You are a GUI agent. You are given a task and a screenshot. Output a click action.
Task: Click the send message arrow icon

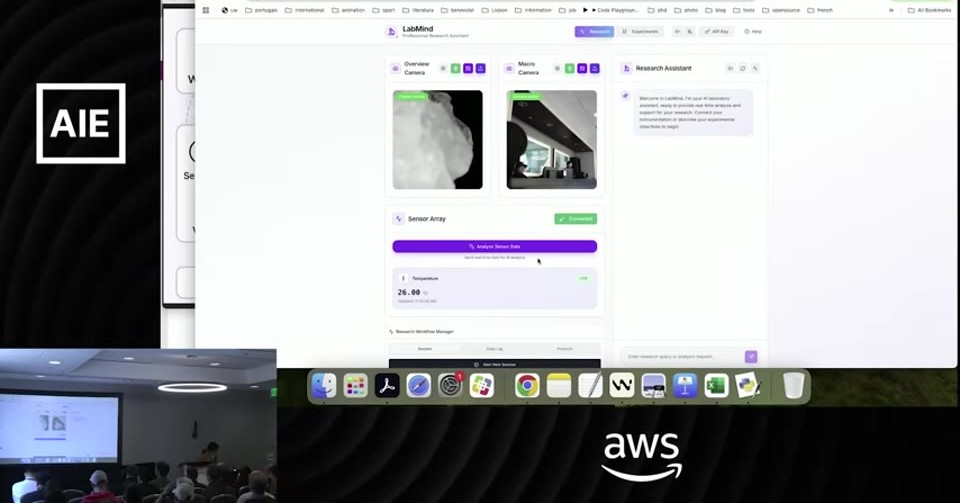751,356
